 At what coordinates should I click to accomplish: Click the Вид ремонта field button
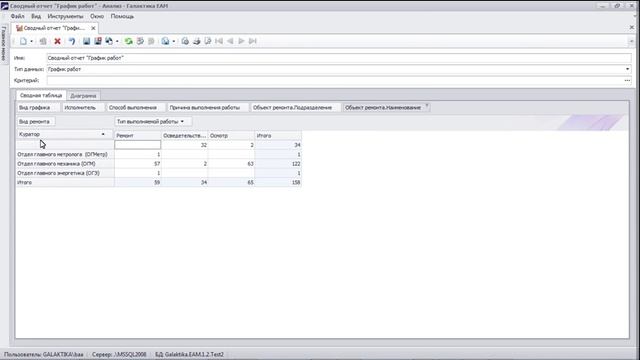pyautogui.click(x=36, y=122)
